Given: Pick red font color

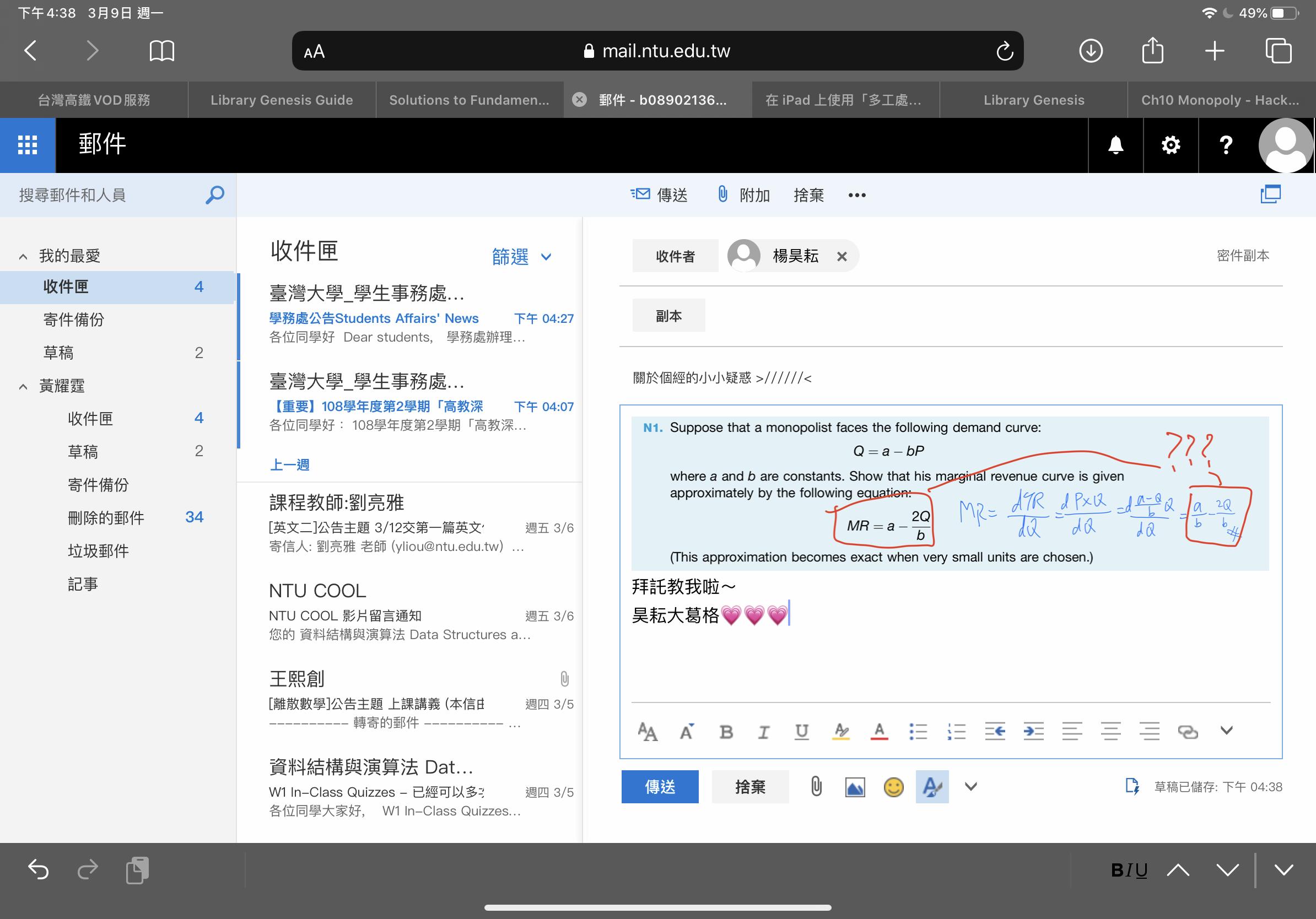Looking at the screenshot, I should 879,732.
